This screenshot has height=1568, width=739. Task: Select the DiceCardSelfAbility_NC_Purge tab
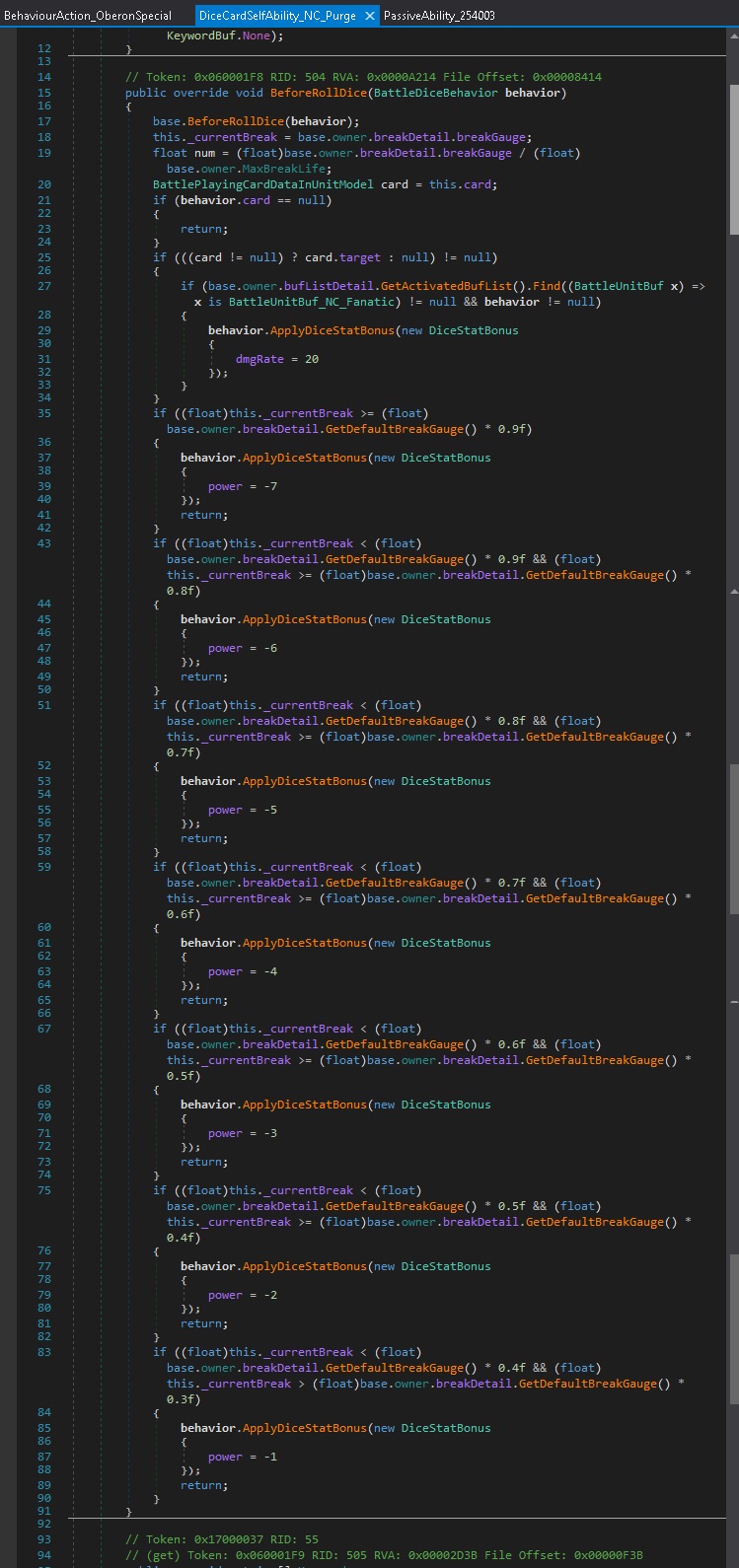(277, 15)
